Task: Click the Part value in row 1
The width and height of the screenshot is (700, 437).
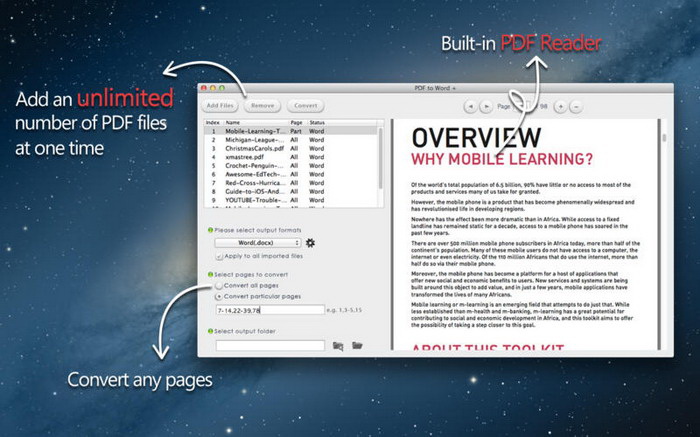Action: [296, 131]
